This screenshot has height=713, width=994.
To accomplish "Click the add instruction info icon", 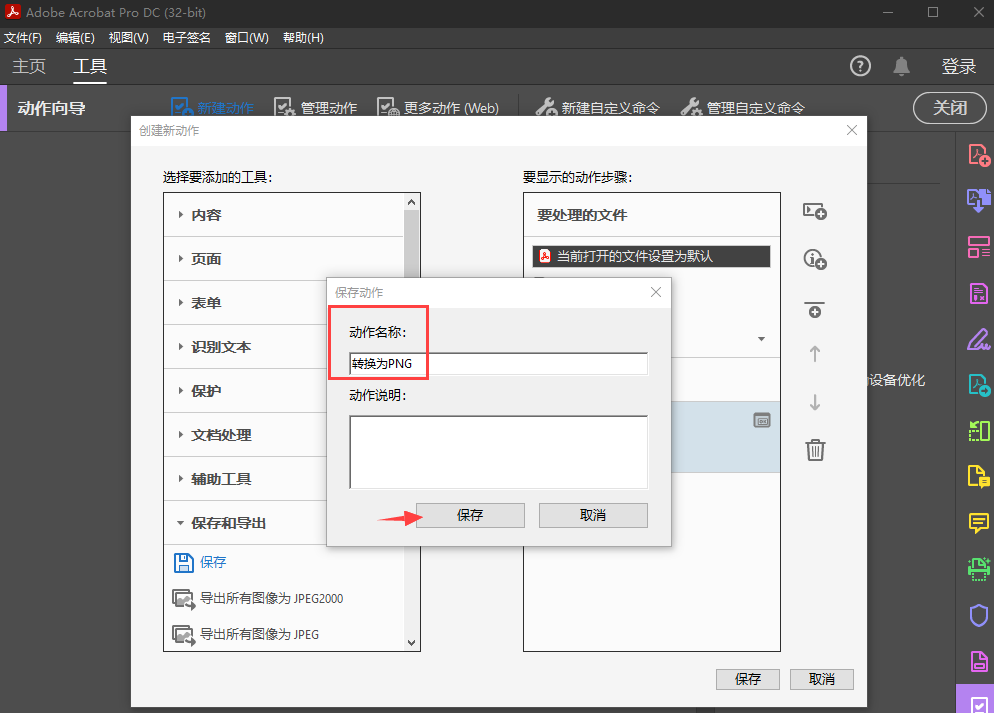I will point(815,260).
